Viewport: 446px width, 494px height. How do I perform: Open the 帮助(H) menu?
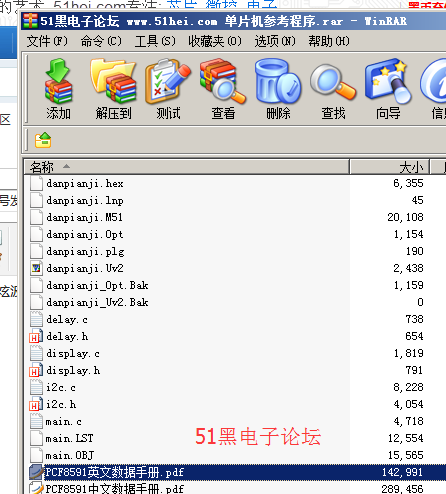(x=329, y=41)
